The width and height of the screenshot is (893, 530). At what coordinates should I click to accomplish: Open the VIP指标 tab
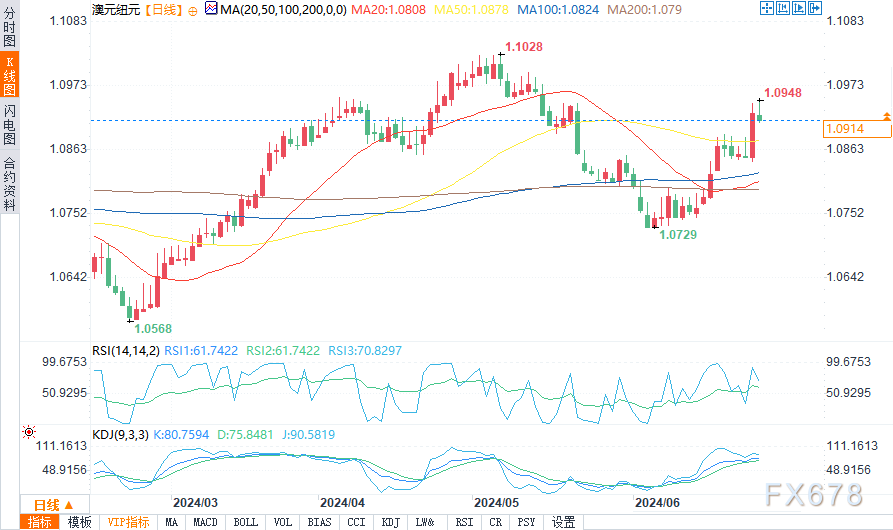tap(128, 522)
